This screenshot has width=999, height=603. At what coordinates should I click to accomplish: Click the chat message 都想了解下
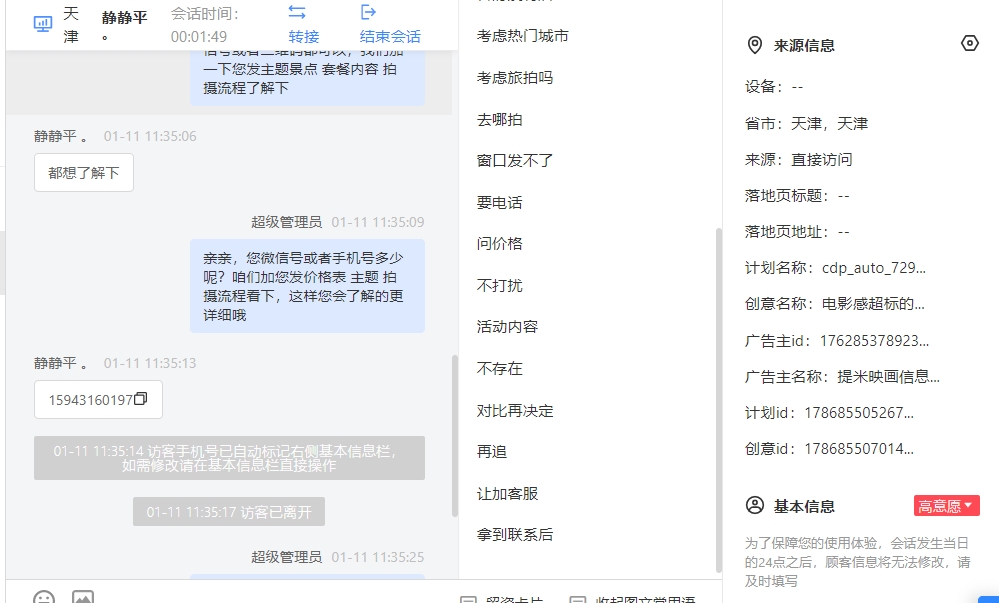(x=83, y=173)
